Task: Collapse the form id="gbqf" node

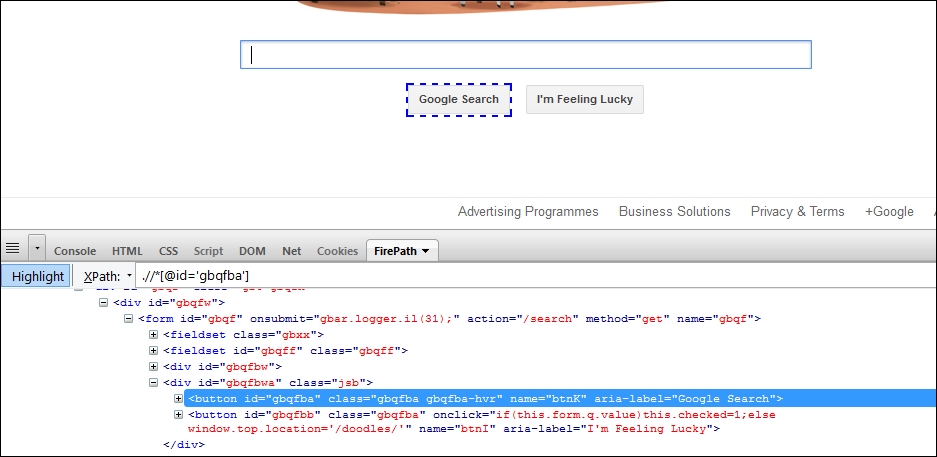Action: pyautogui.click(x=128, y=319)
